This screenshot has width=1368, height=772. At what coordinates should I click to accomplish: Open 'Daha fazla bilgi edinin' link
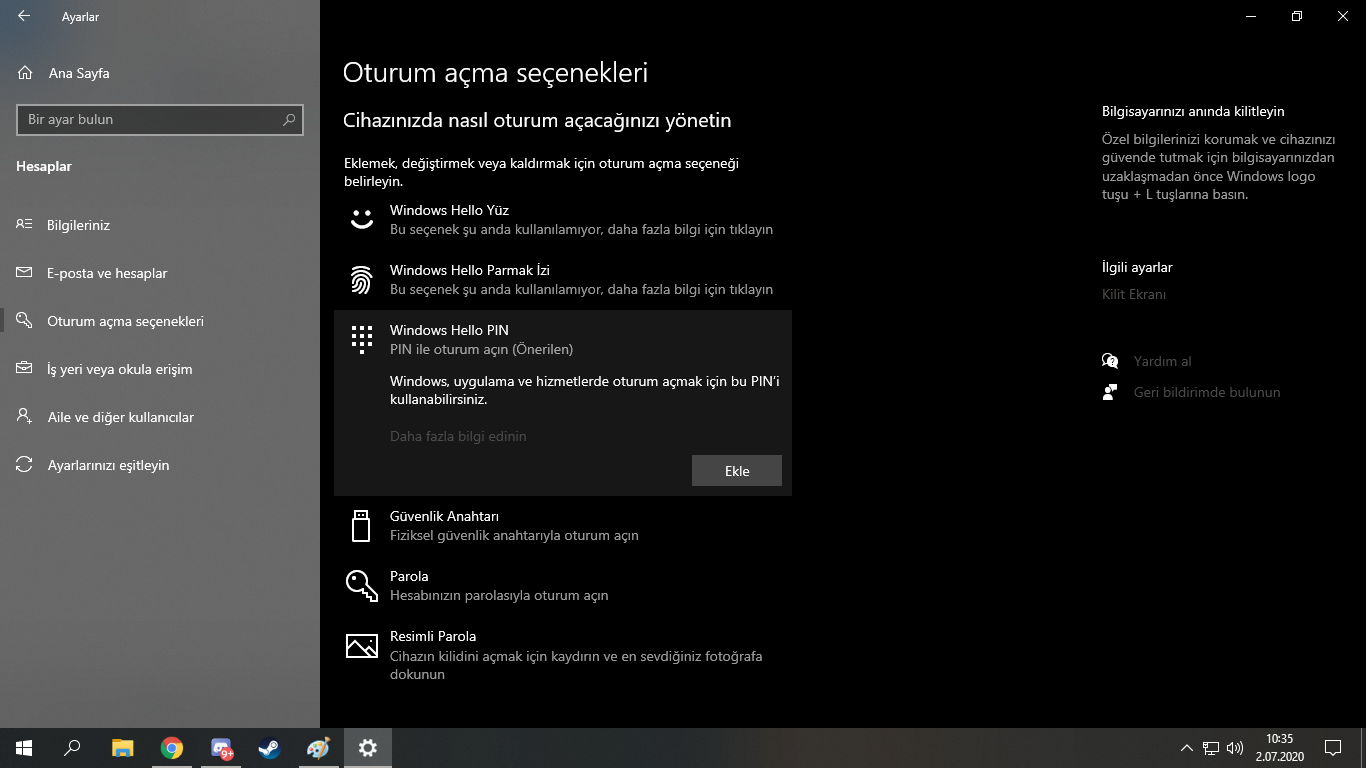458,436
